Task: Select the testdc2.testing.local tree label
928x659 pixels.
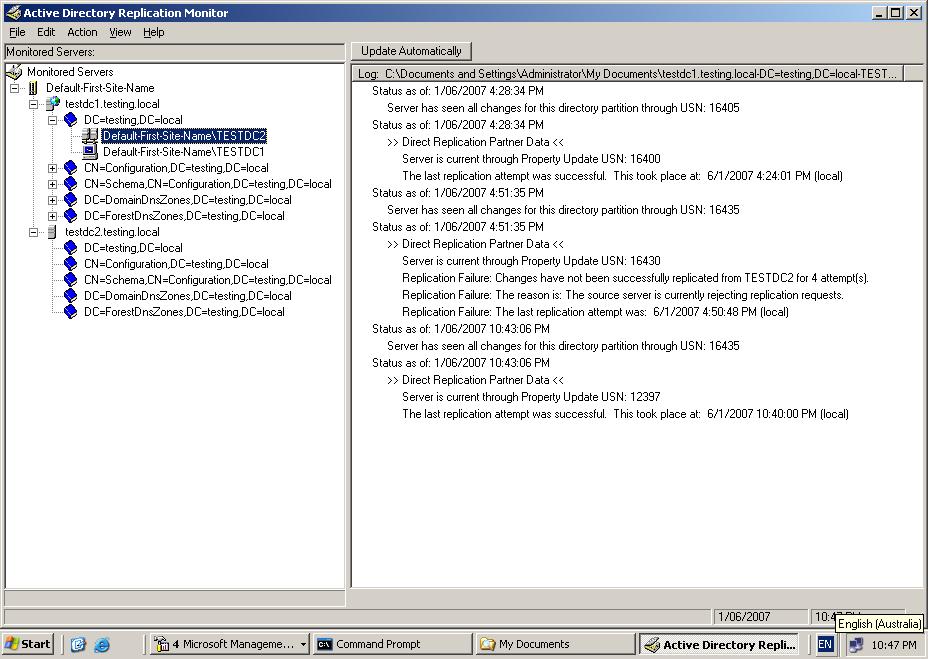Action: tap(112, 232)
